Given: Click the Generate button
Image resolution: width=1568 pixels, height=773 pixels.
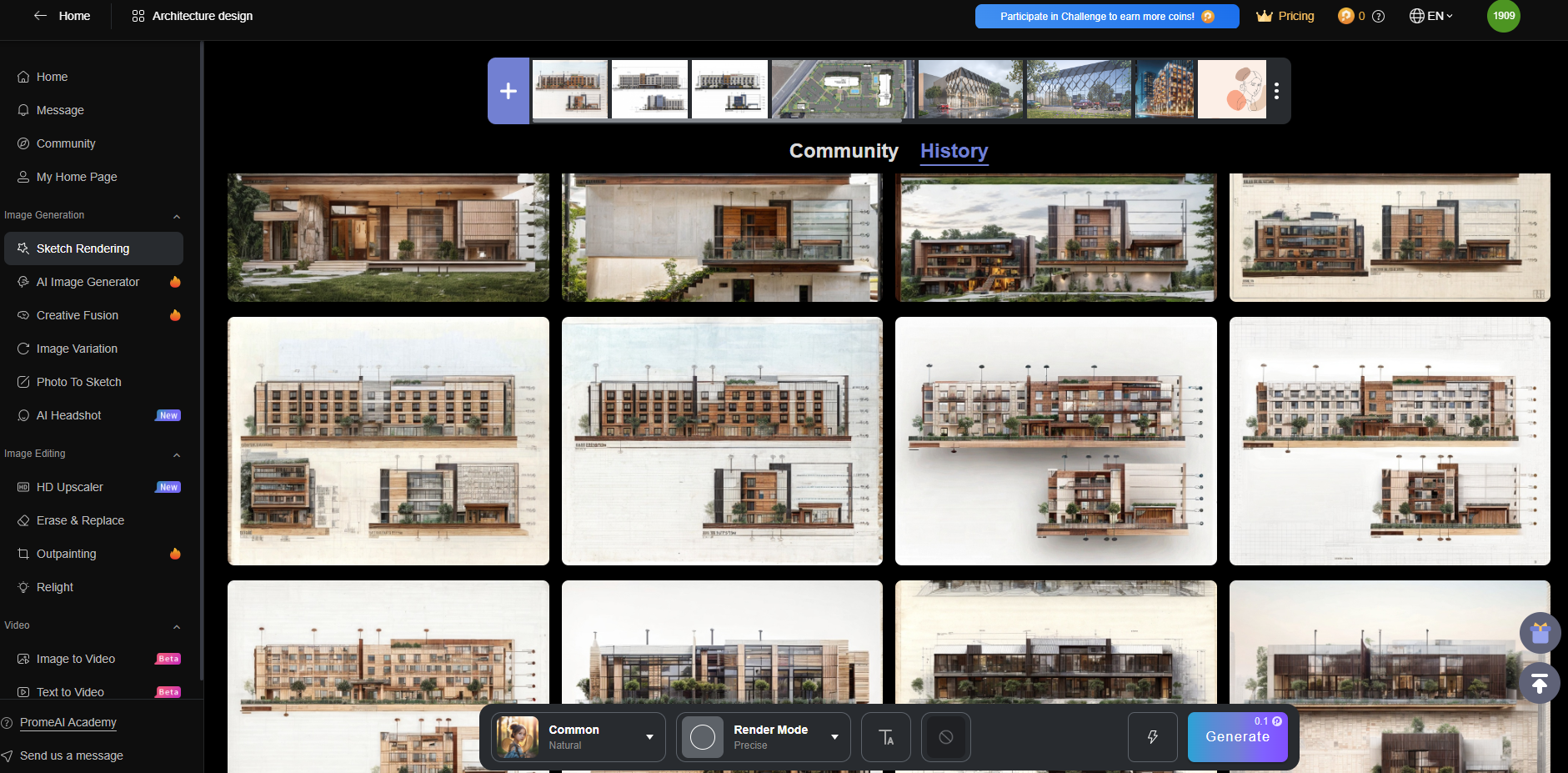Looking at the screenshot, I should (1237, 736).
